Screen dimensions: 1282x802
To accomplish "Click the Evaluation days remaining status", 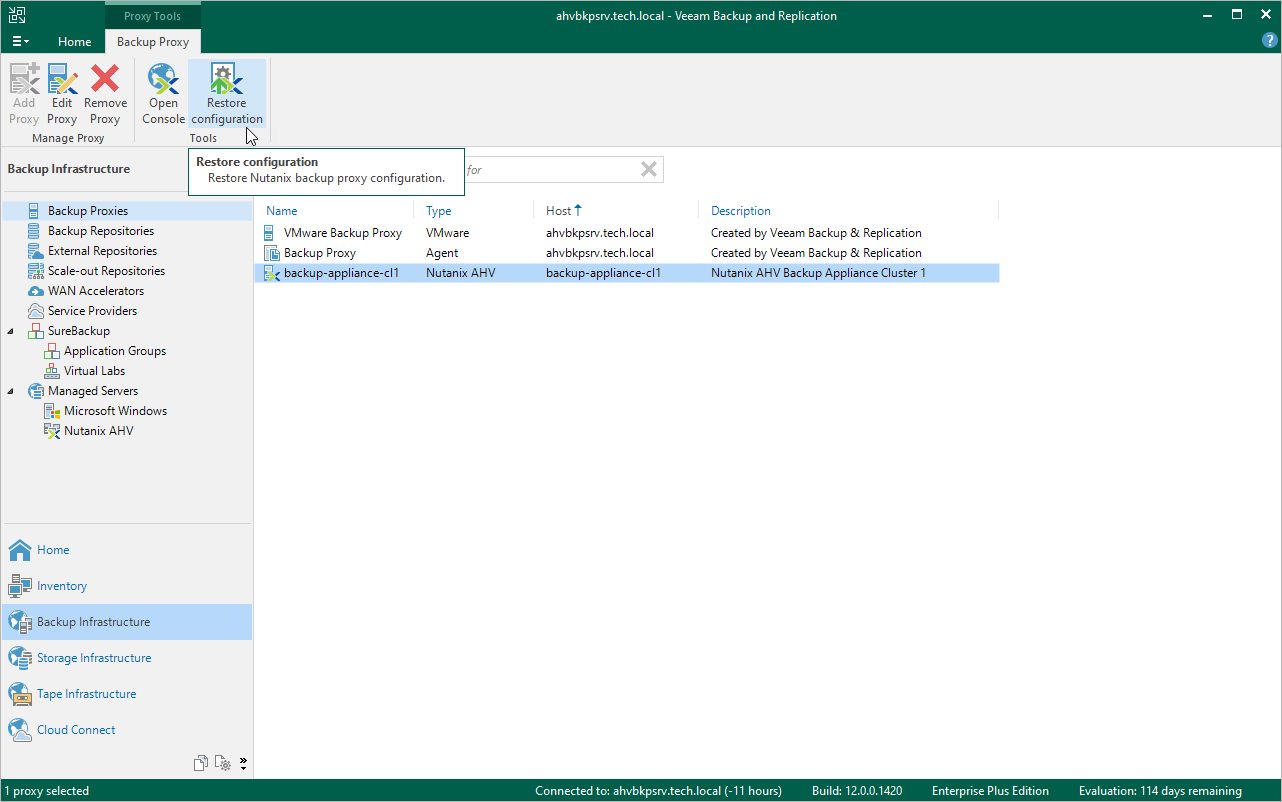I will [1160, 791].
